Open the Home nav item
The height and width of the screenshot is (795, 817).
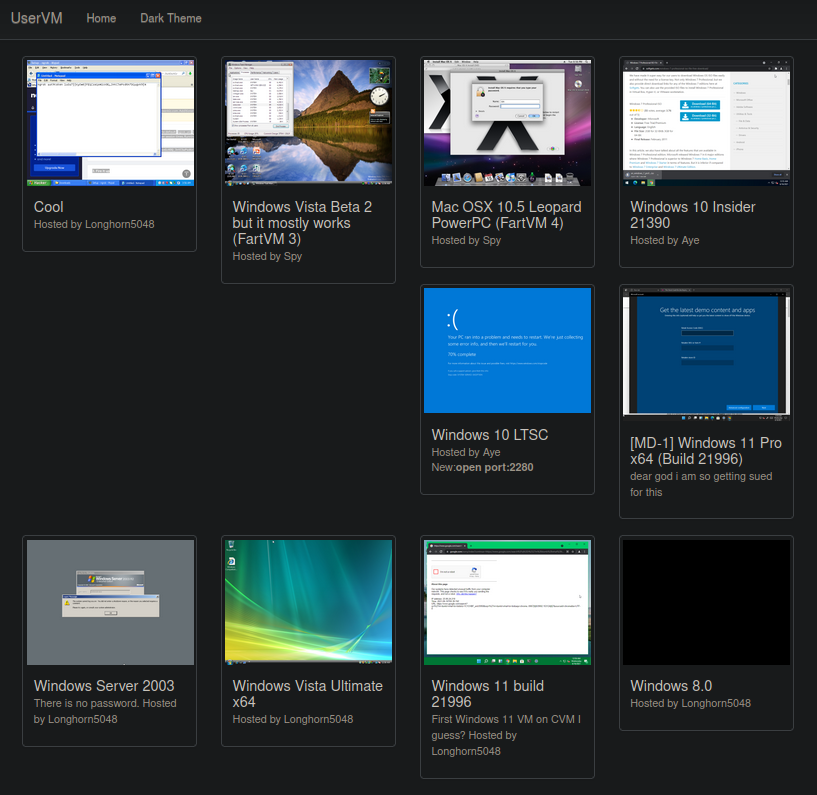(x=101, y=19)
